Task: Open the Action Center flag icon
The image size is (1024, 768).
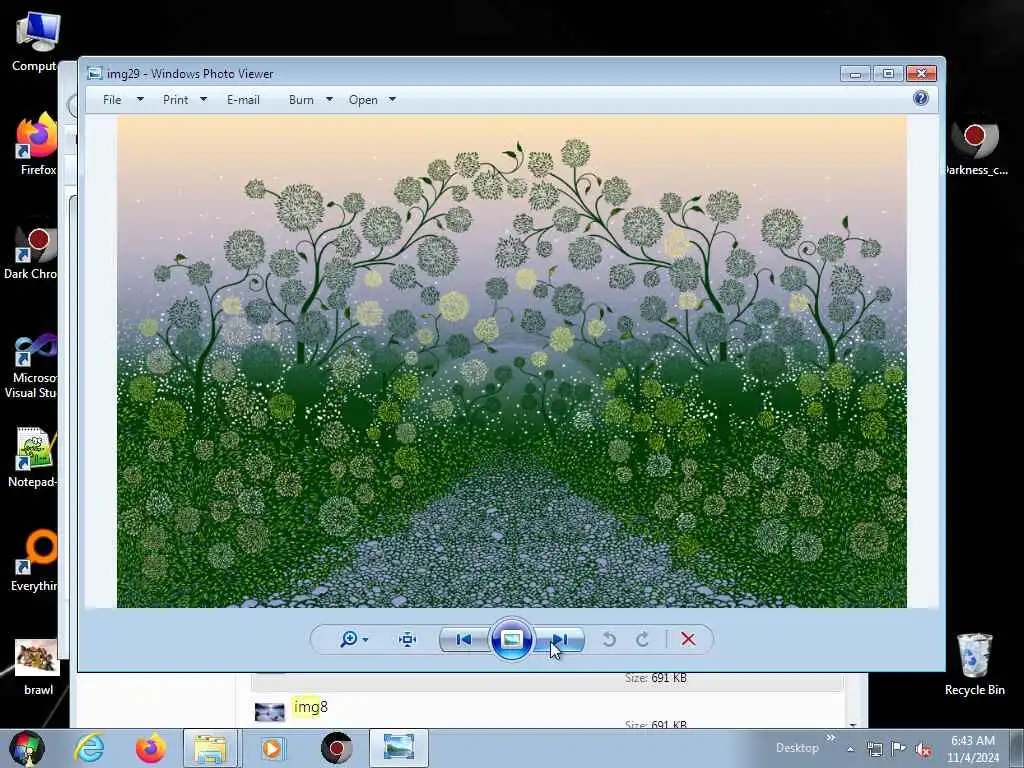Action: pyautogui.click(x=899, y=749)
